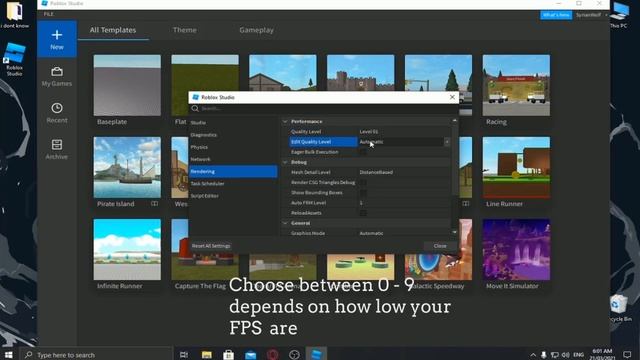
Task: Toggle Render CSG Triangles Debug checkbox
Action: coord(363,182)
